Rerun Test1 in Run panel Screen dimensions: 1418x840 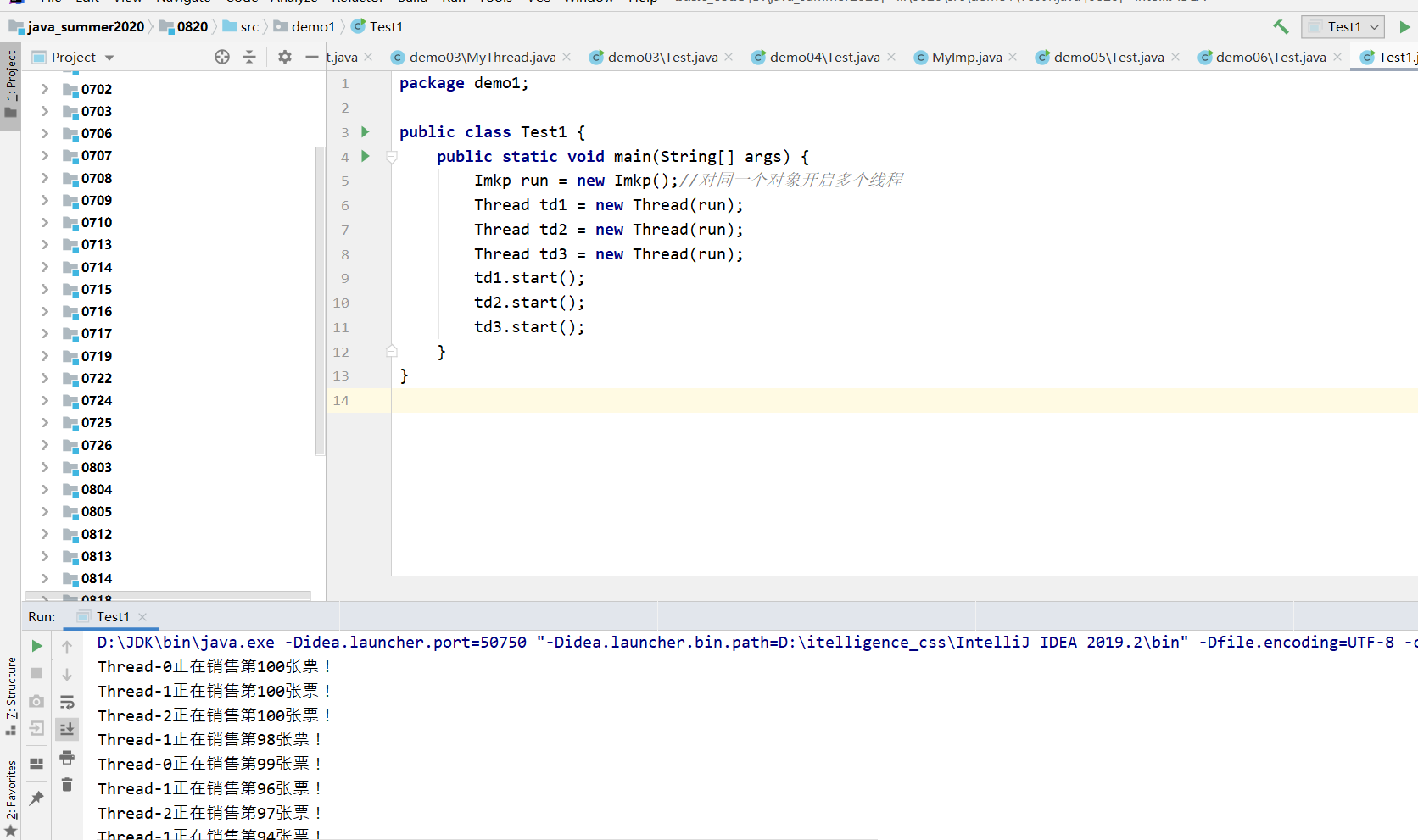click(x=36, y=646)
